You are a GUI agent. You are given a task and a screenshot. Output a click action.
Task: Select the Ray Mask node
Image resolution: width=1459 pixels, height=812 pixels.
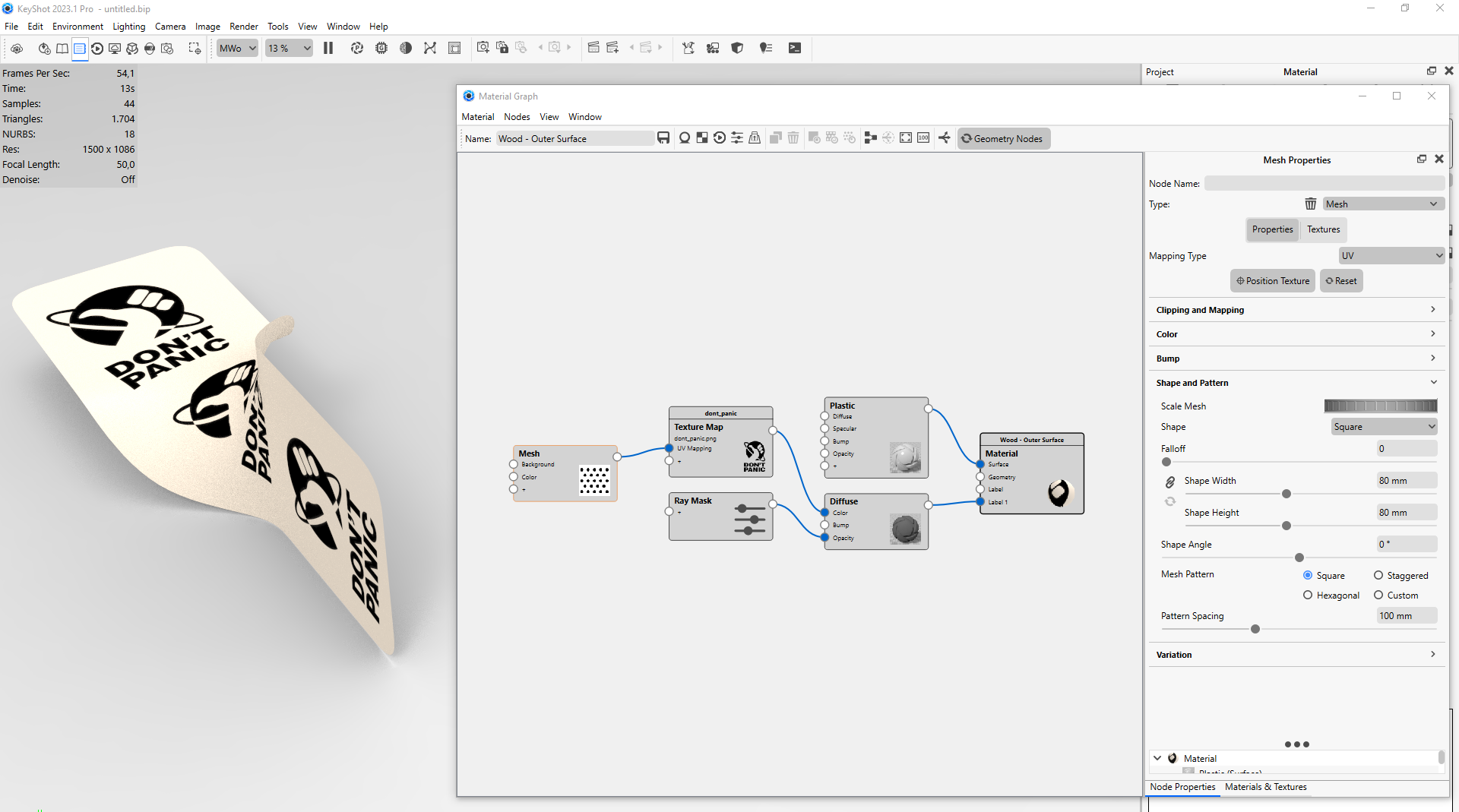click(x=720, y=517)
